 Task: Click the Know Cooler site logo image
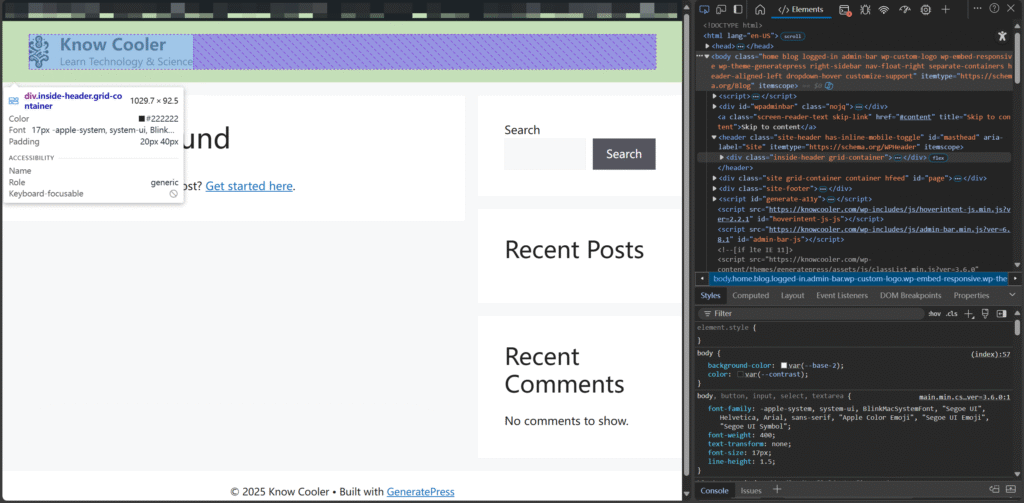(39, 52)
